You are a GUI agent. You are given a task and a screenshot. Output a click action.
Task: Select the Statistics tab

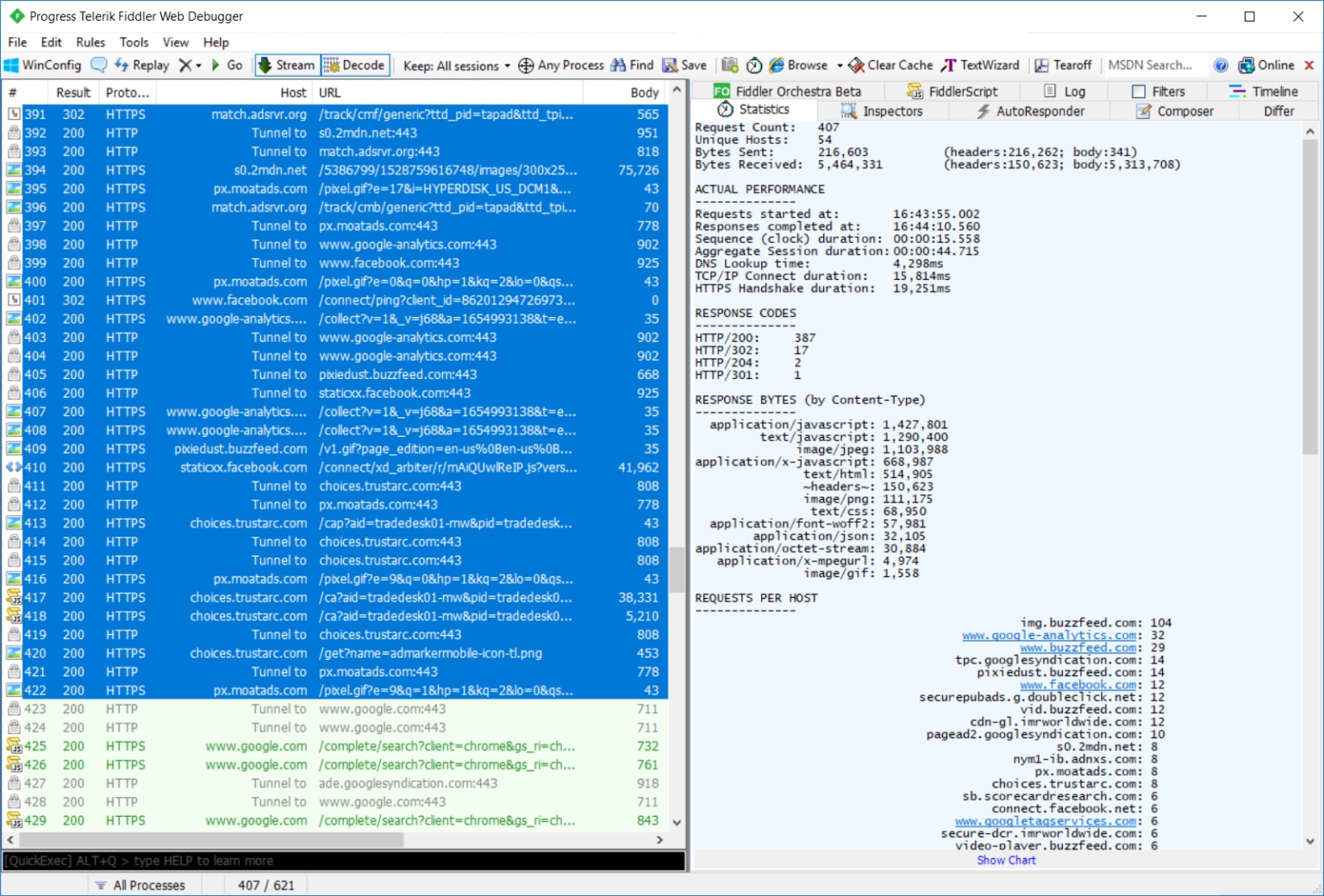(753, 109)
